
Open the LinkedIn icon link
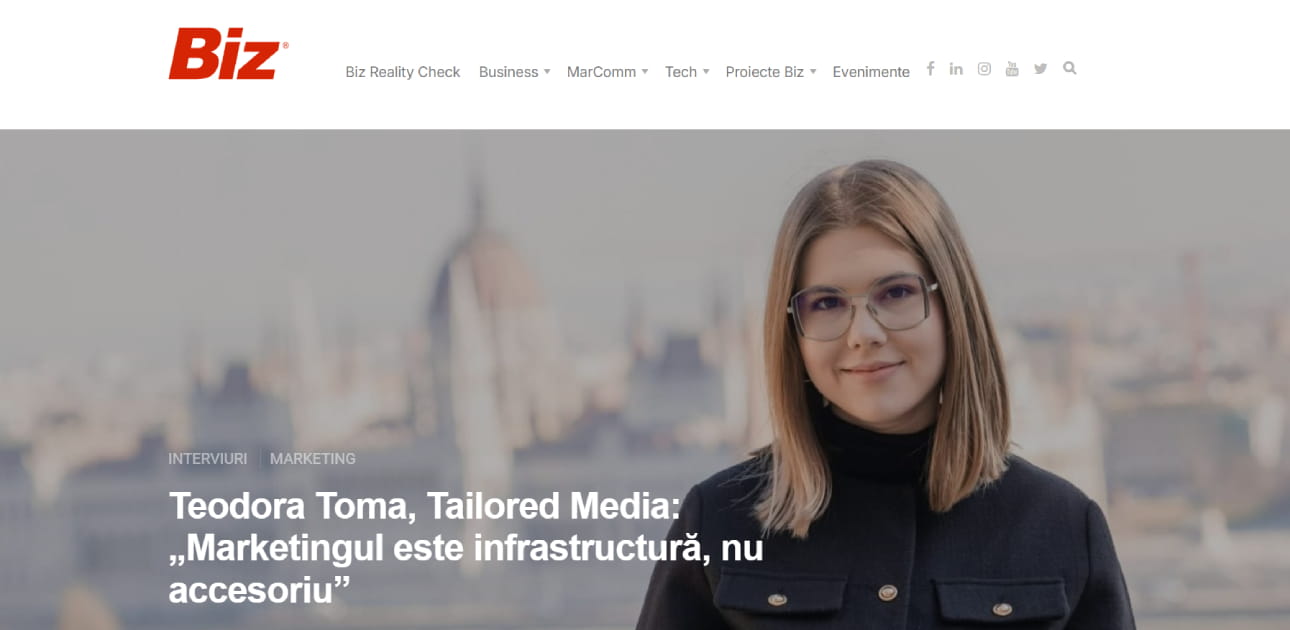point(956,69)
